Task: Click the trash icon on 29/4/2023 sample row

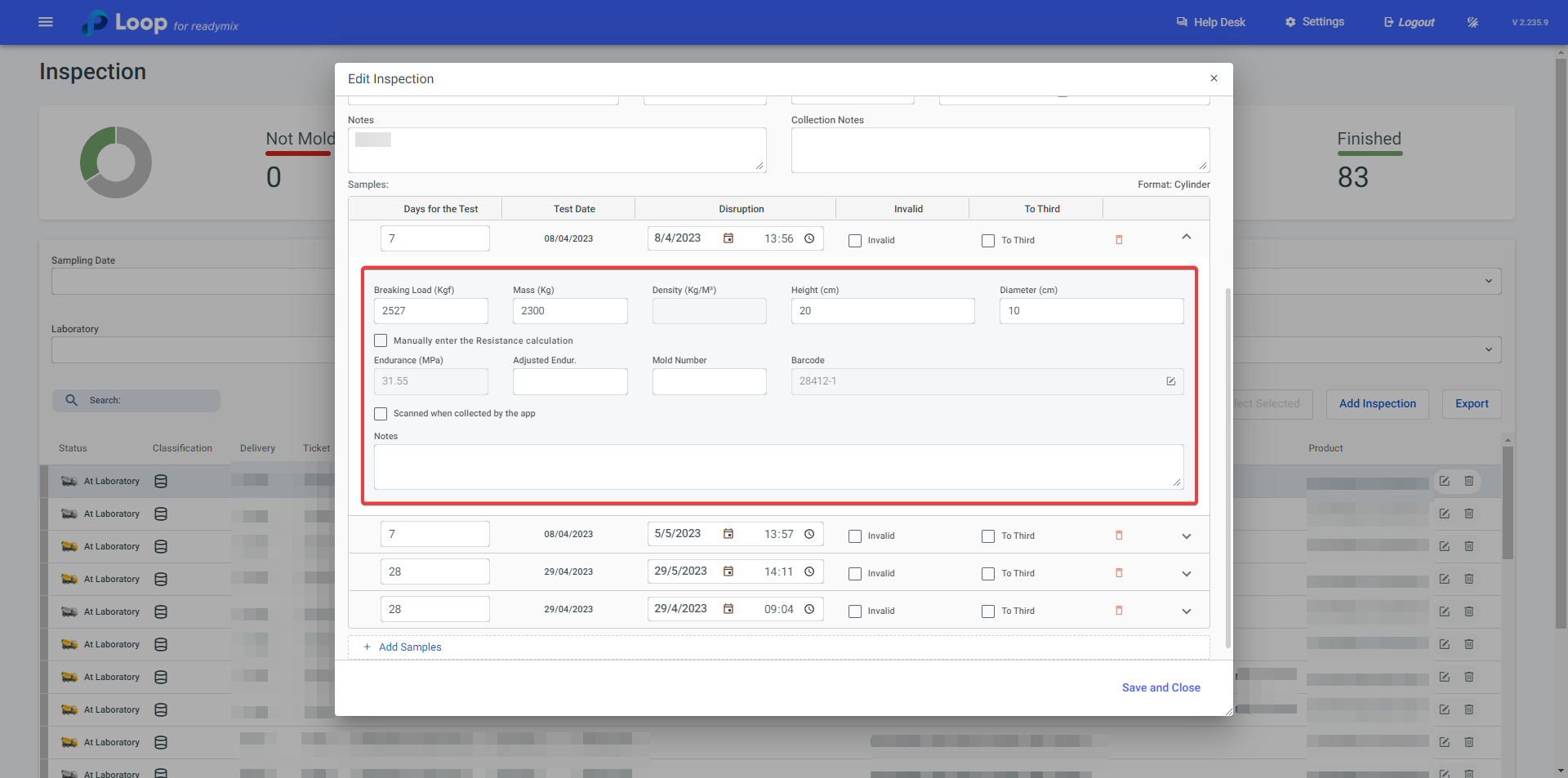Action: tap(1119, 611)
